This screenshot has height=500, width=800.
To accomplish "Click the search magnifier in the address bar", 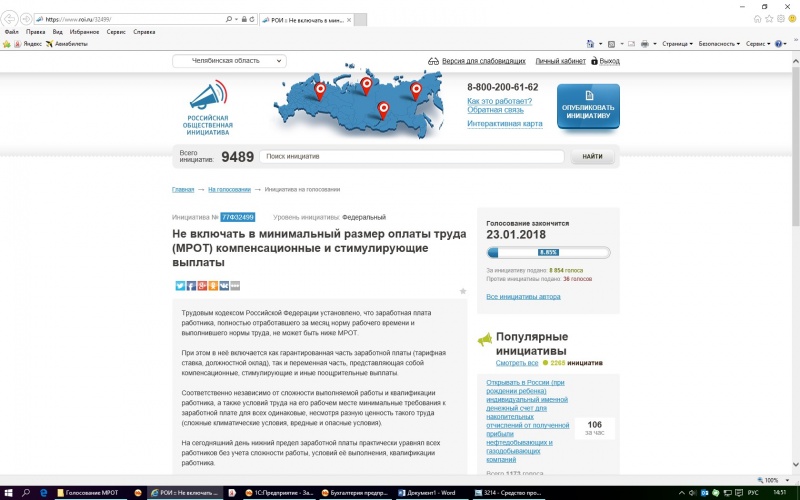I will [x=229, y=19].
